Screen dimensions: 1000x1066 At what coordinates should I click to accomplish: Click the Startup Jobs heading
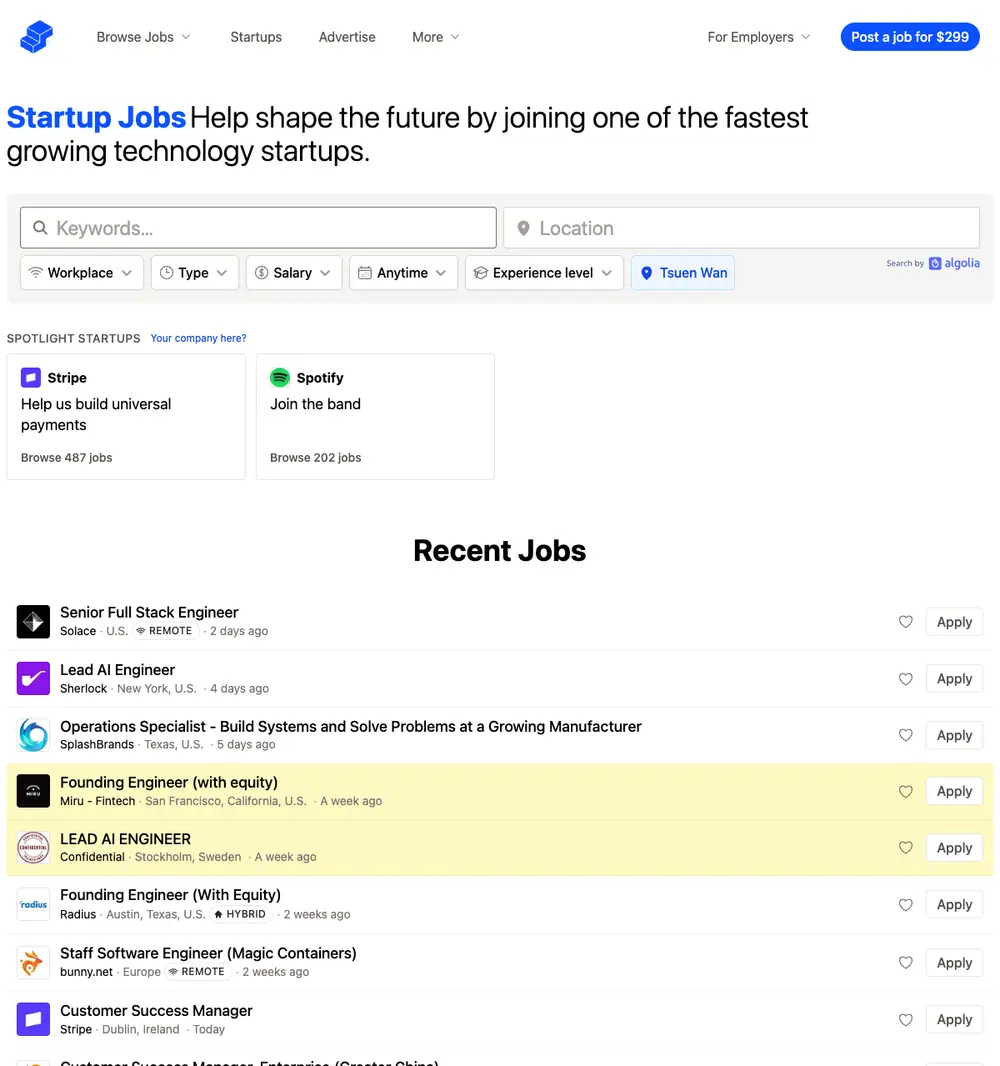click(x=96, y=118)
